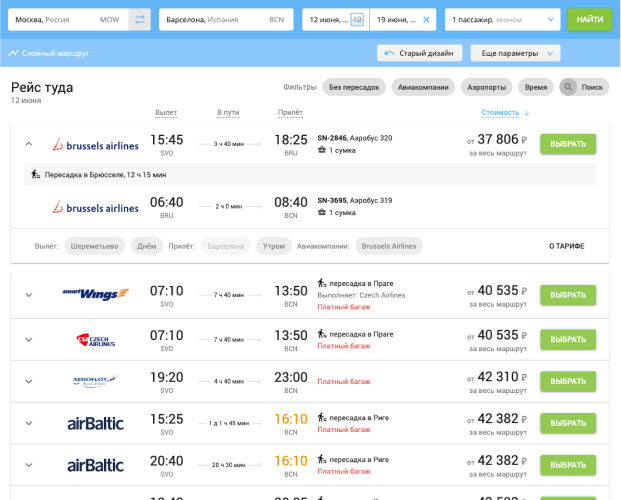Toggle the 'Без пересадок' nonstop filter

pyautogui.click(x=355, y=87)
